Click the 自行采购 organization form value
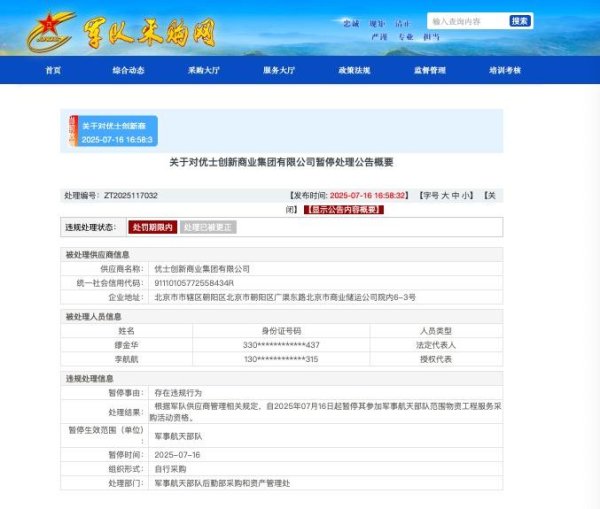This screenshot has height=509, width=600. click(x=170, y=469)
